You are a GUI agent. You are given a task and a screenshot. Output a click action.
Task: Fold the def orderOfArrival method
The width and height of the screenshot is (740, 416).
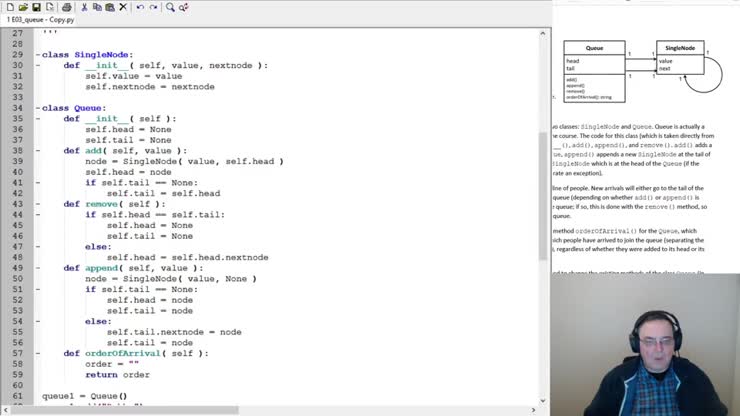pyautogui.click(x=38, y=353)
